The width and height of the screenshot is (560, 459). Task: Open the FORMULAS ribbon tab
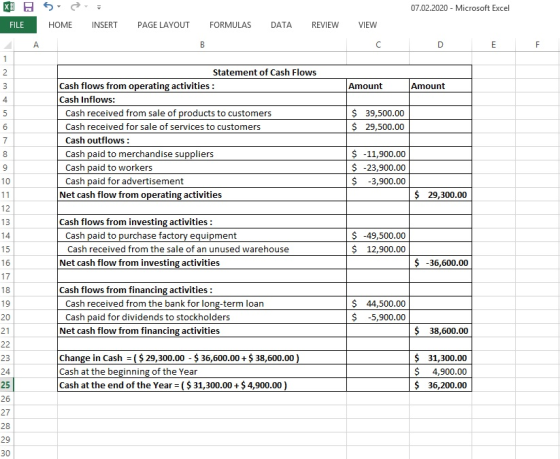230,25
